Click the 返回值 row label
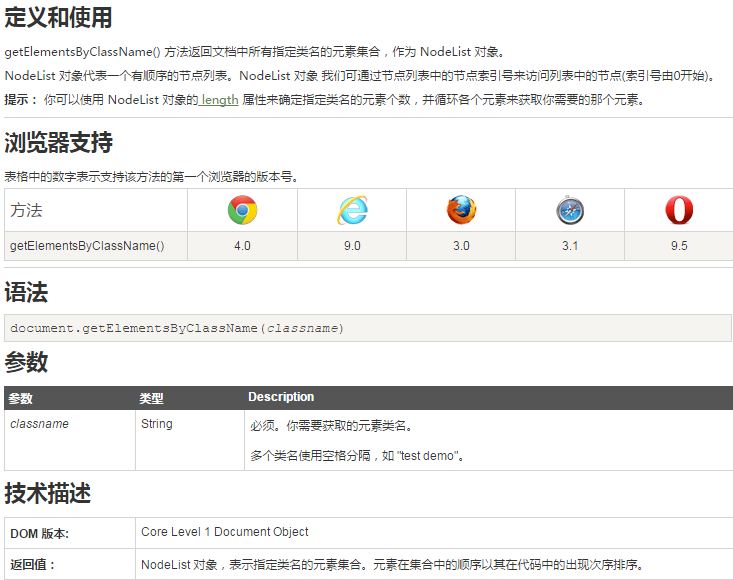The height and width of the screenshot is (580, 733). coord(33,565)
